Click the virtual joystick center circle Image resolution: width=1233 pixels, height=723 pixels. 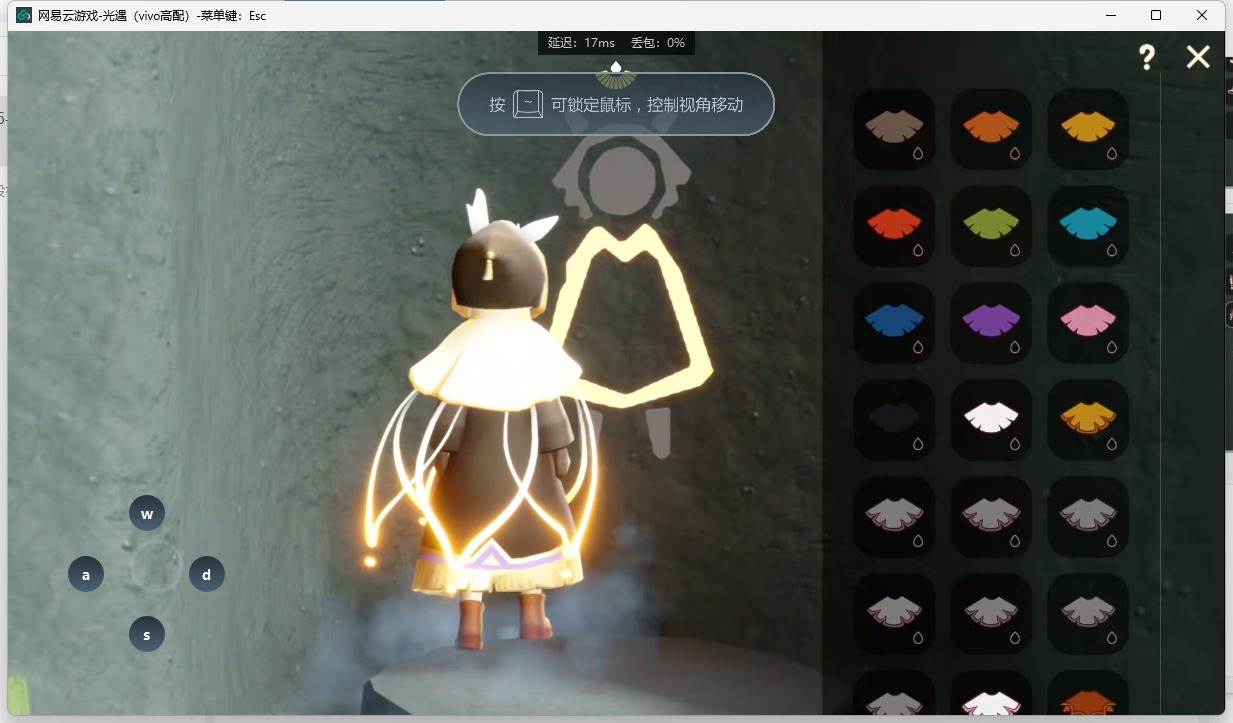[156, 568]
